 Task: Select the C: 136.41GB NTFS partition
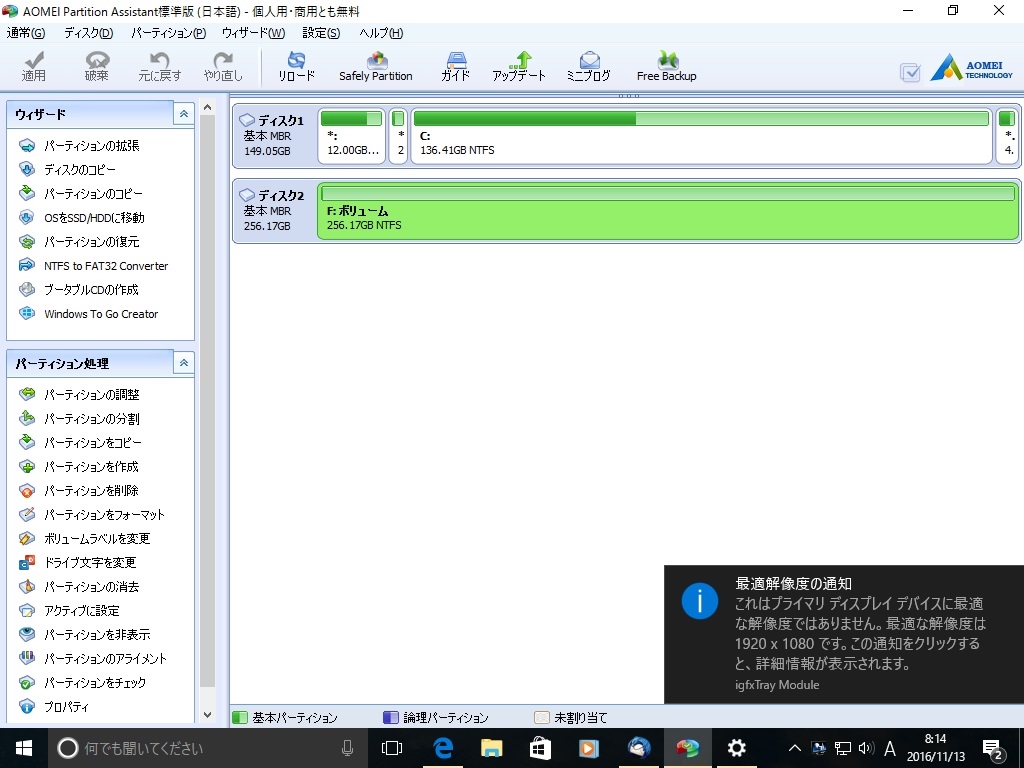click(701, 136)
